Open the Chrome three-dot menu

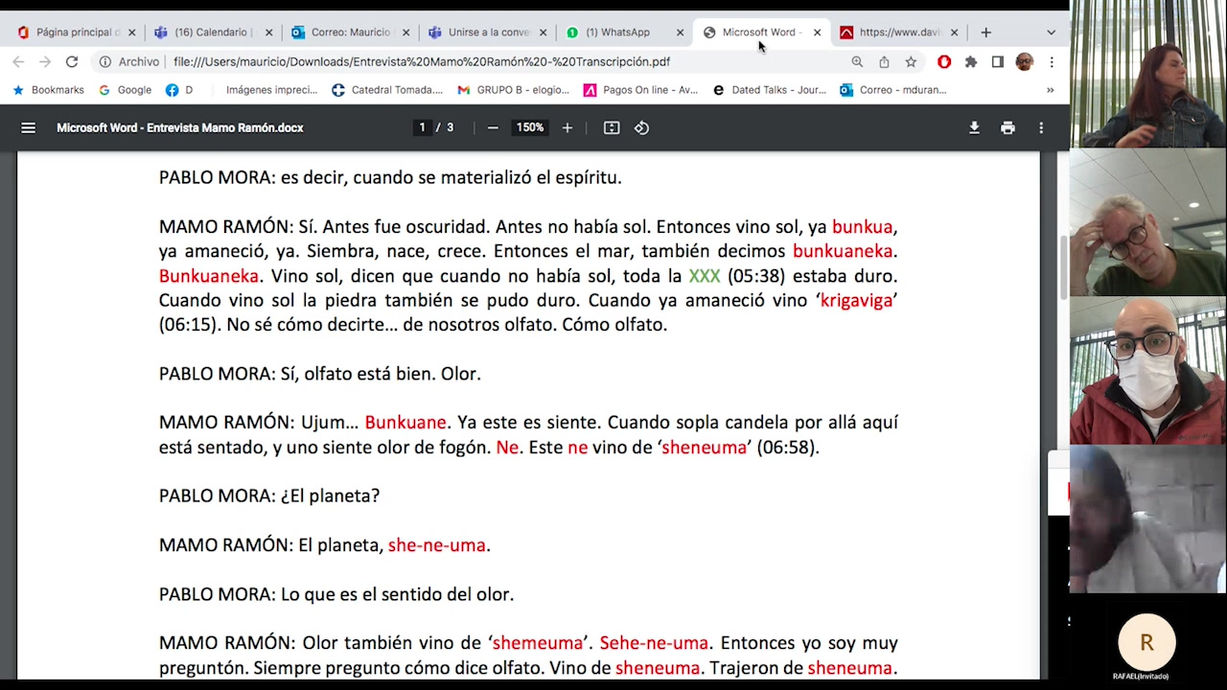1051,62
